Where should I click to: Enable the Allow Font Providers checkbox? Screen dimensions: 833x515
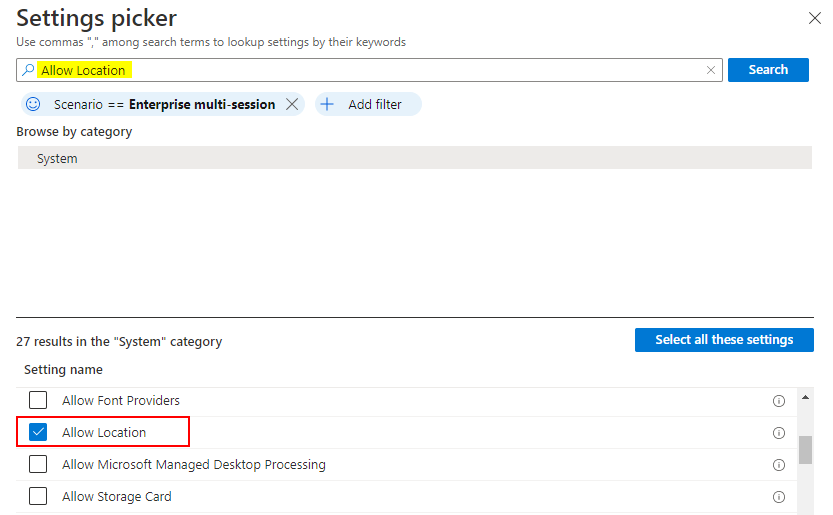(x=38, y=401)
